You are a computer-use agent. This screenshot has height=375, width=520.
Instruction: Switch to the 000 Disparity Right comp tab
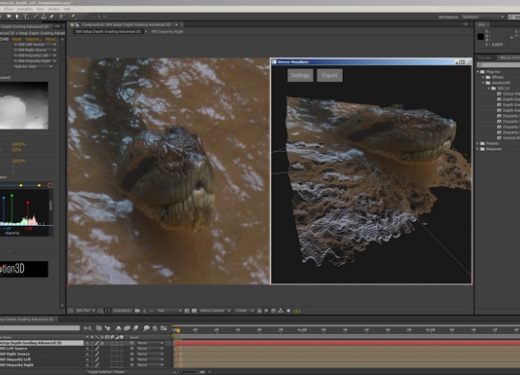coord(167,32)
